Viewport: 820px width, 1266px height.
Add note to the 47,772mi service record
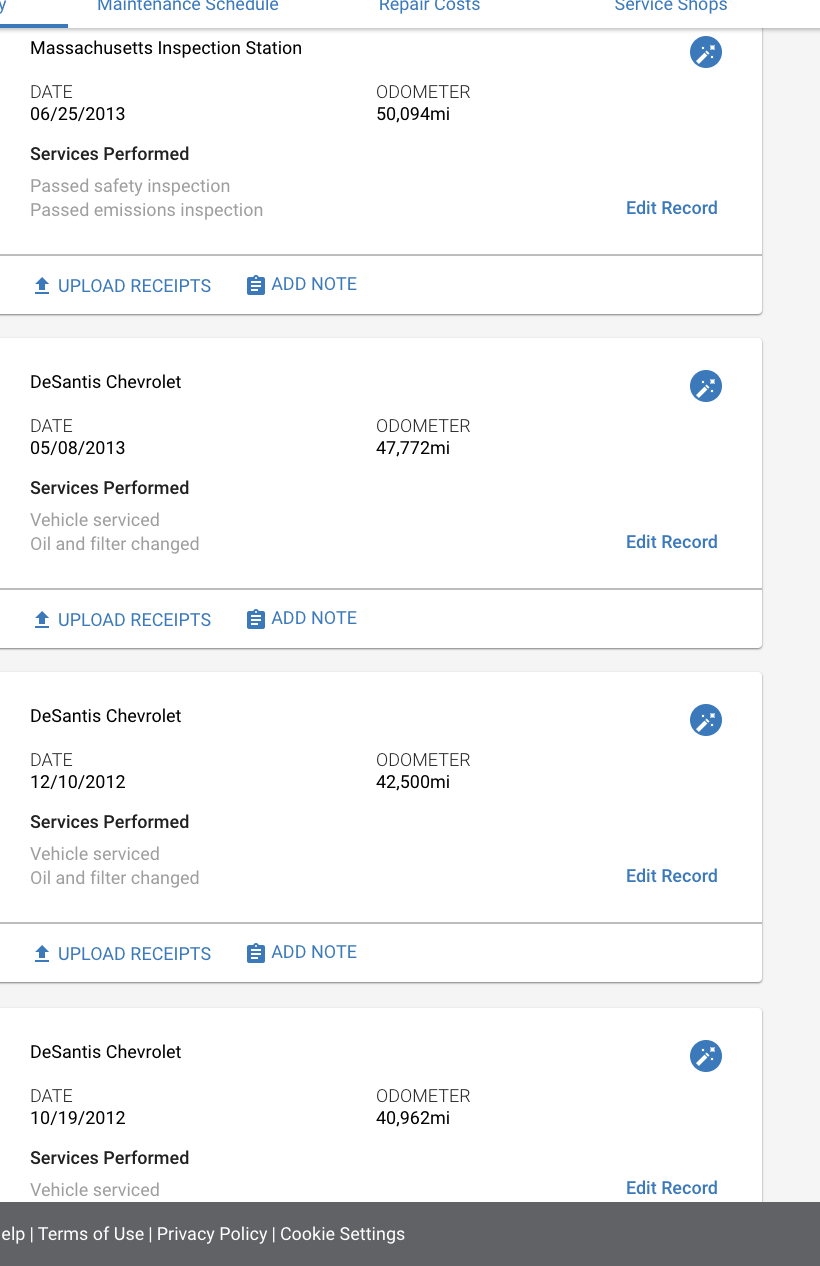coord(301,618)
